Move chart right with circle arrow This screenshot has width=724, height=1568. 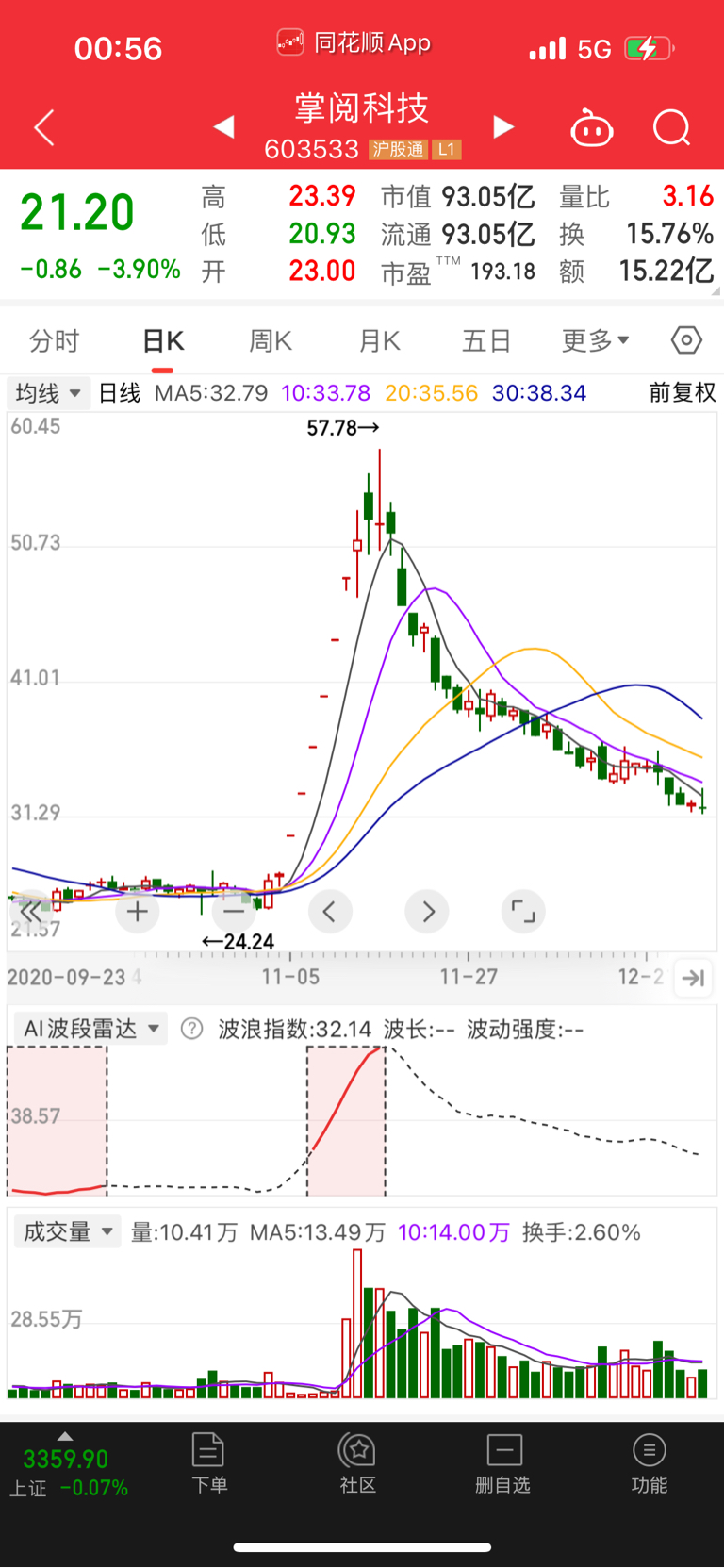(427, 912)
